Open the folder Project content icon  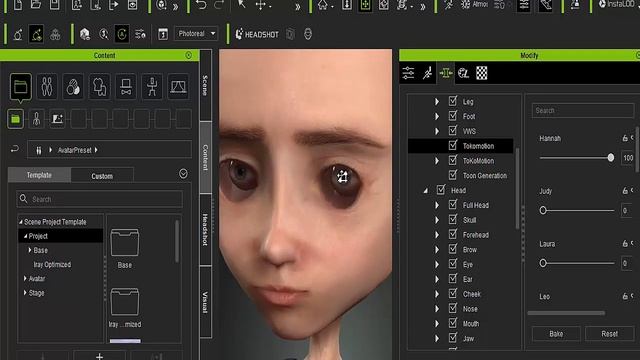[x=20, y=87]
